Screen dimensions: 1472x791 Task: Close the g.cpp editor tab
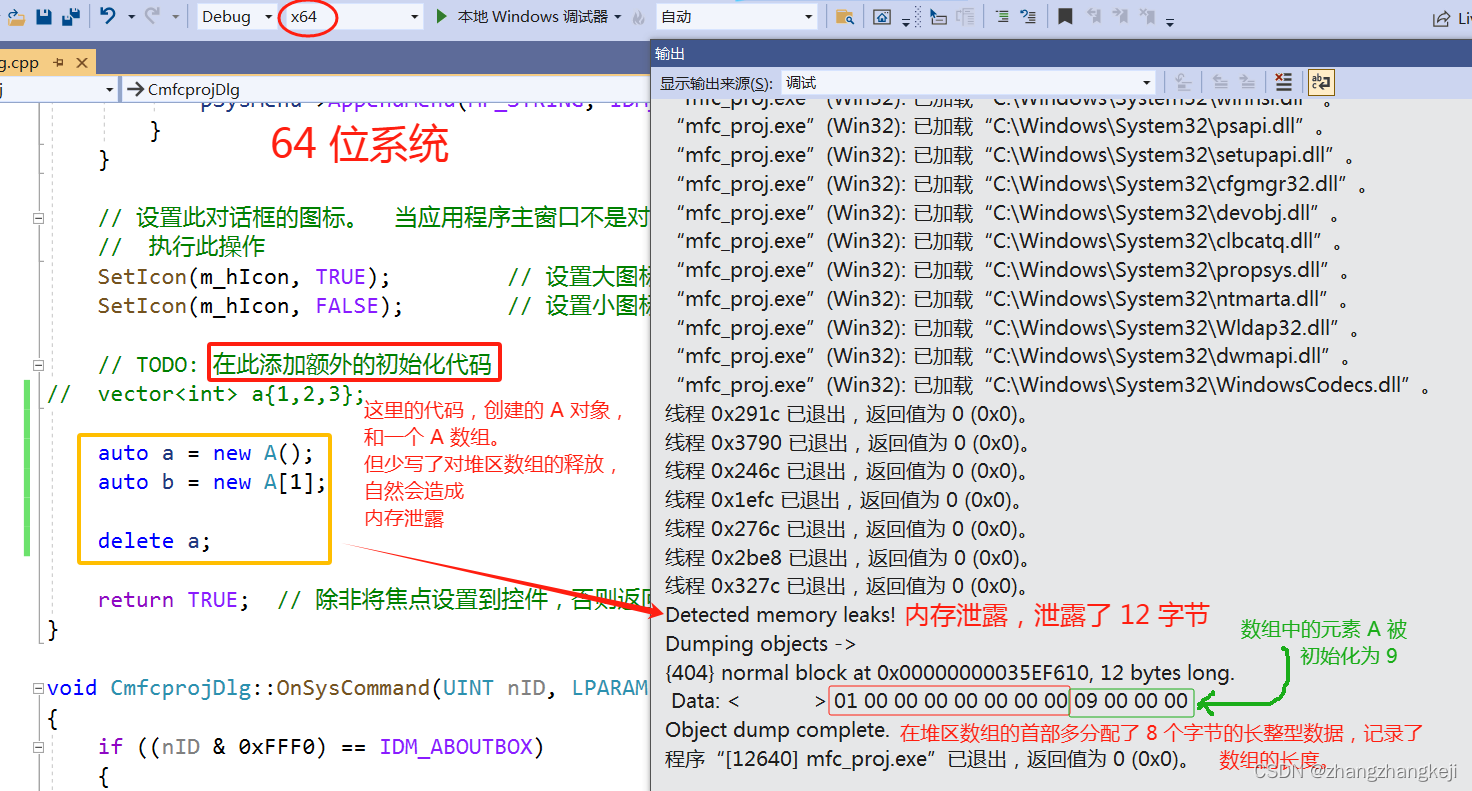point(81,63)
